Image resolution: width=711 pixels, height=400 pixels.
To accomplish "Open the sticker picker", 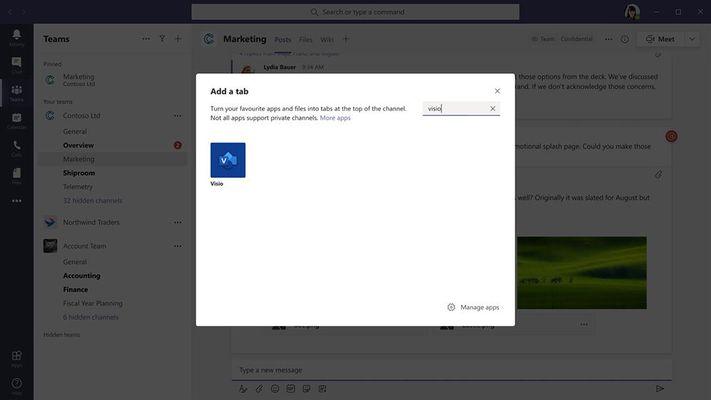I will coord(307,389).
